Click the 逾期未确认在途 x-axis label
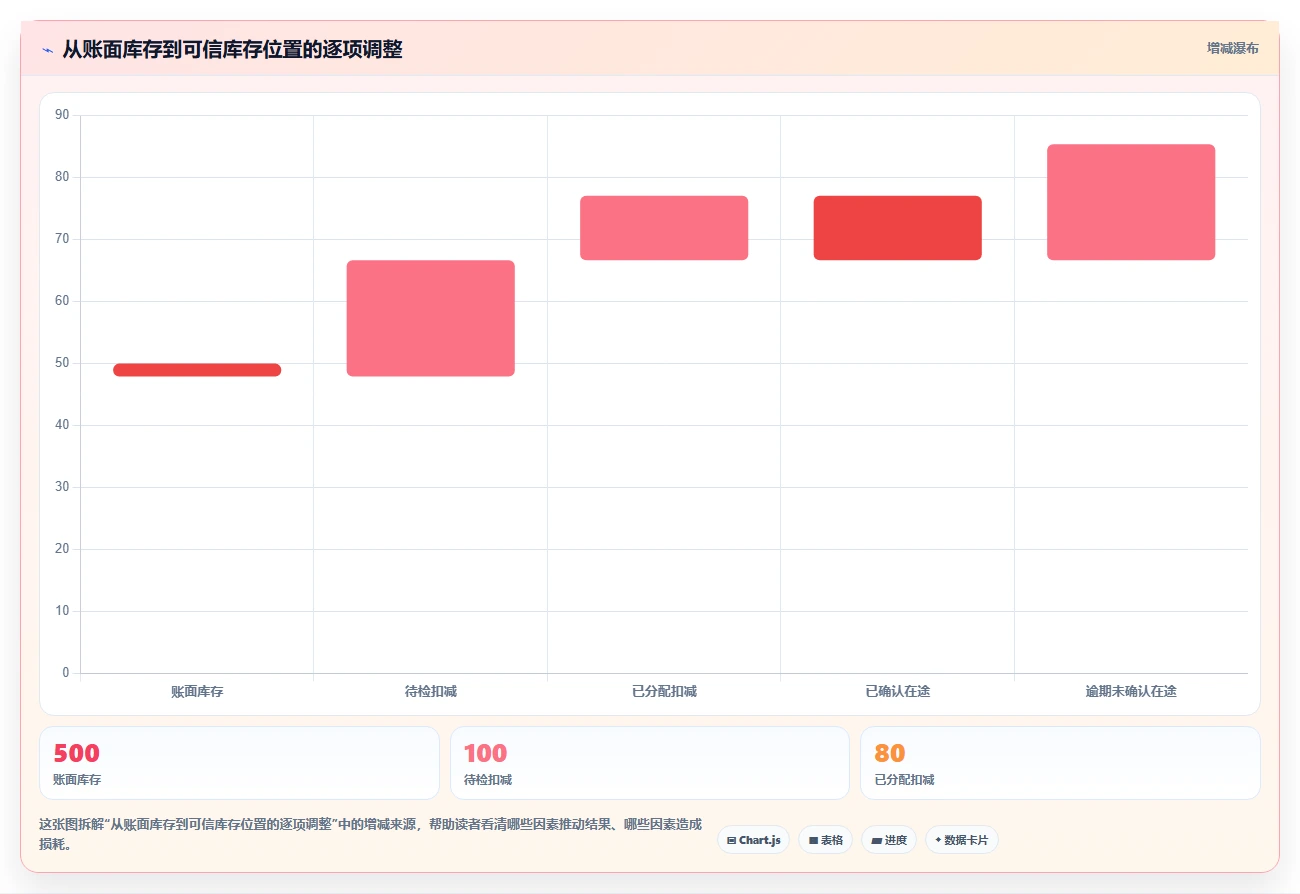 (1131, 691)
